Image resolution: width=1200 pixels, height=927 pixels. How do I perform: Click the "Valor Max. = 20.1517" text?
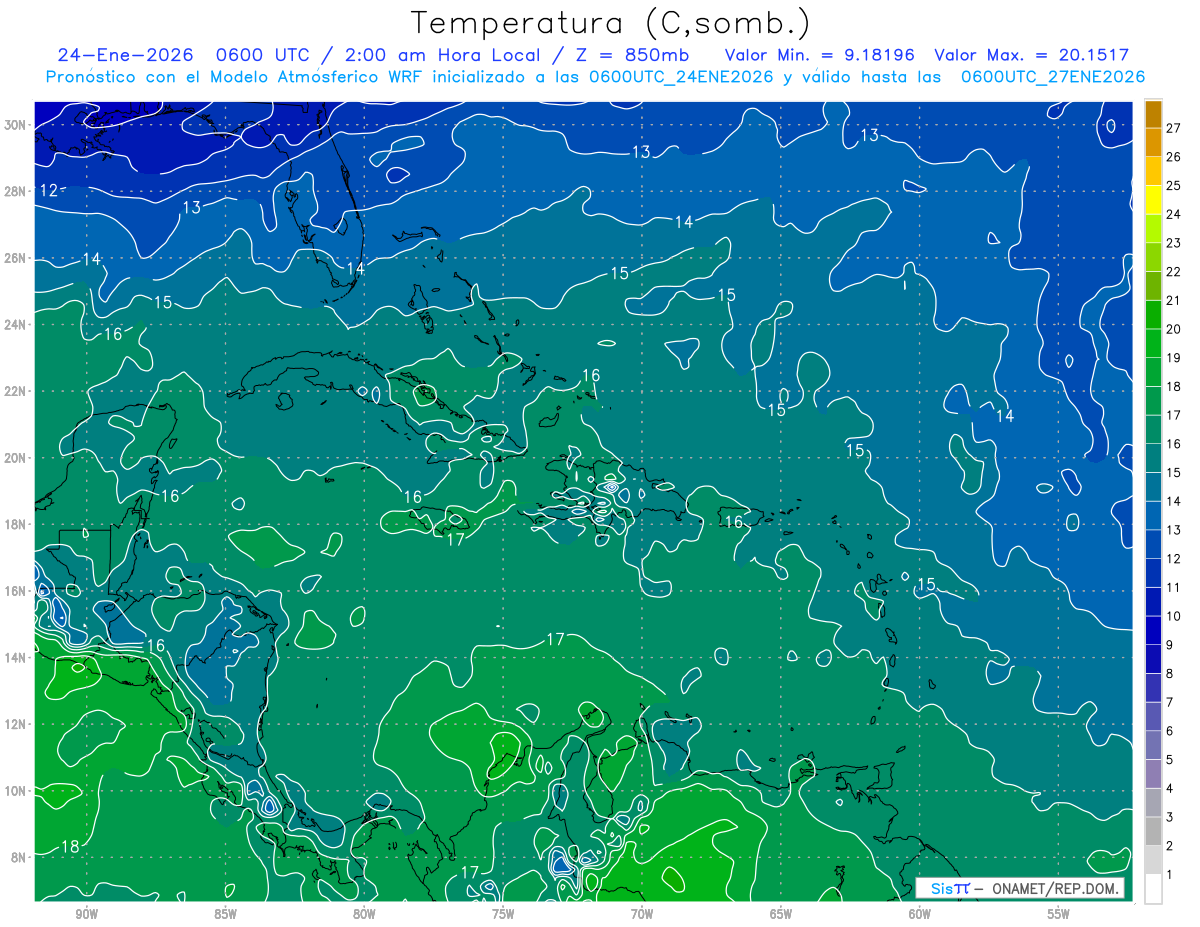pyautogui.click(x=1031, y=55)
